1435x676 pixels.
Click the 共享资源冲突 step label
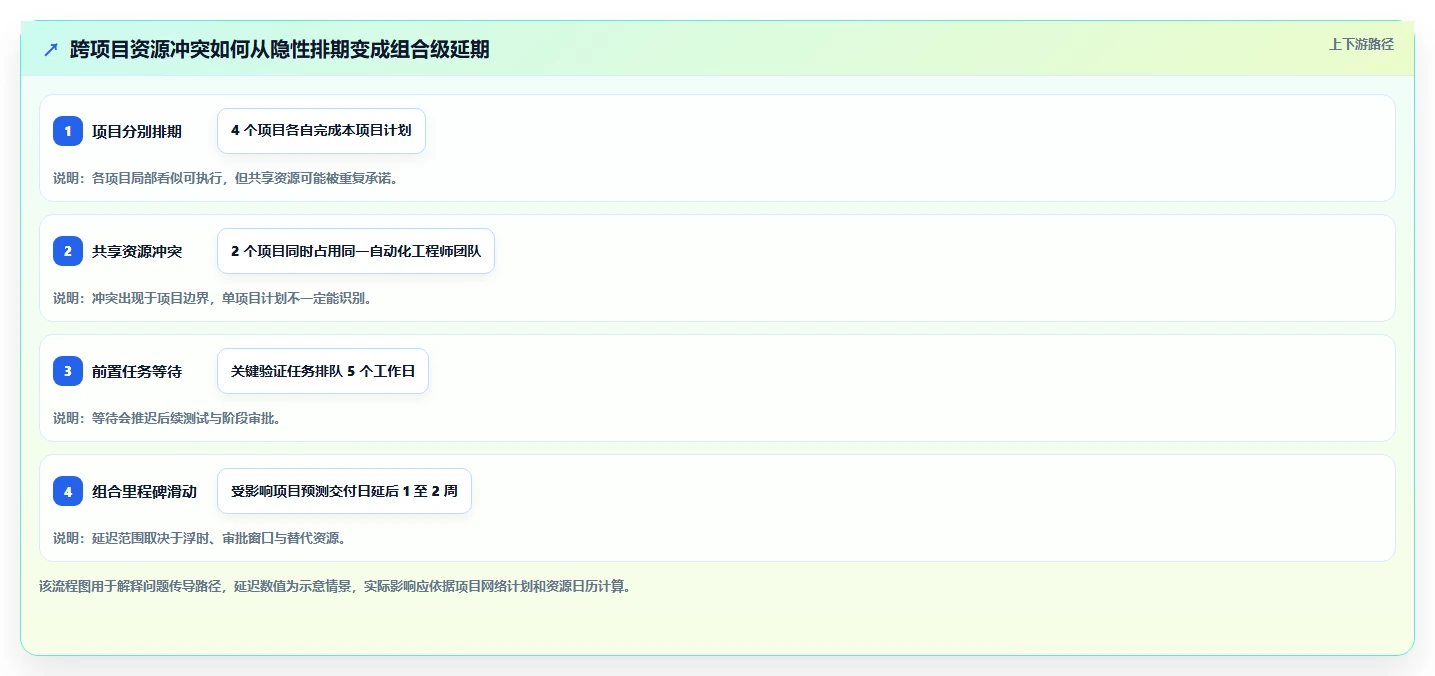pos(137,251)
